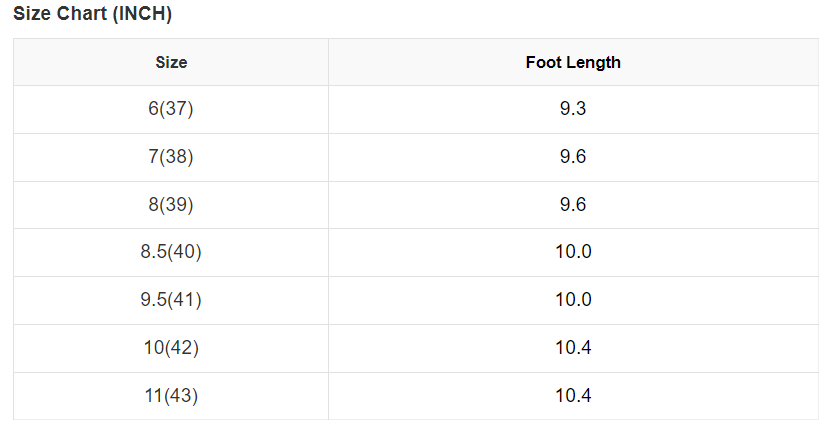The width and height of the screenshot is (820, 447).
Task: Click 10.4 foot length in 10(42) row
Action: [x=573, y=348]
